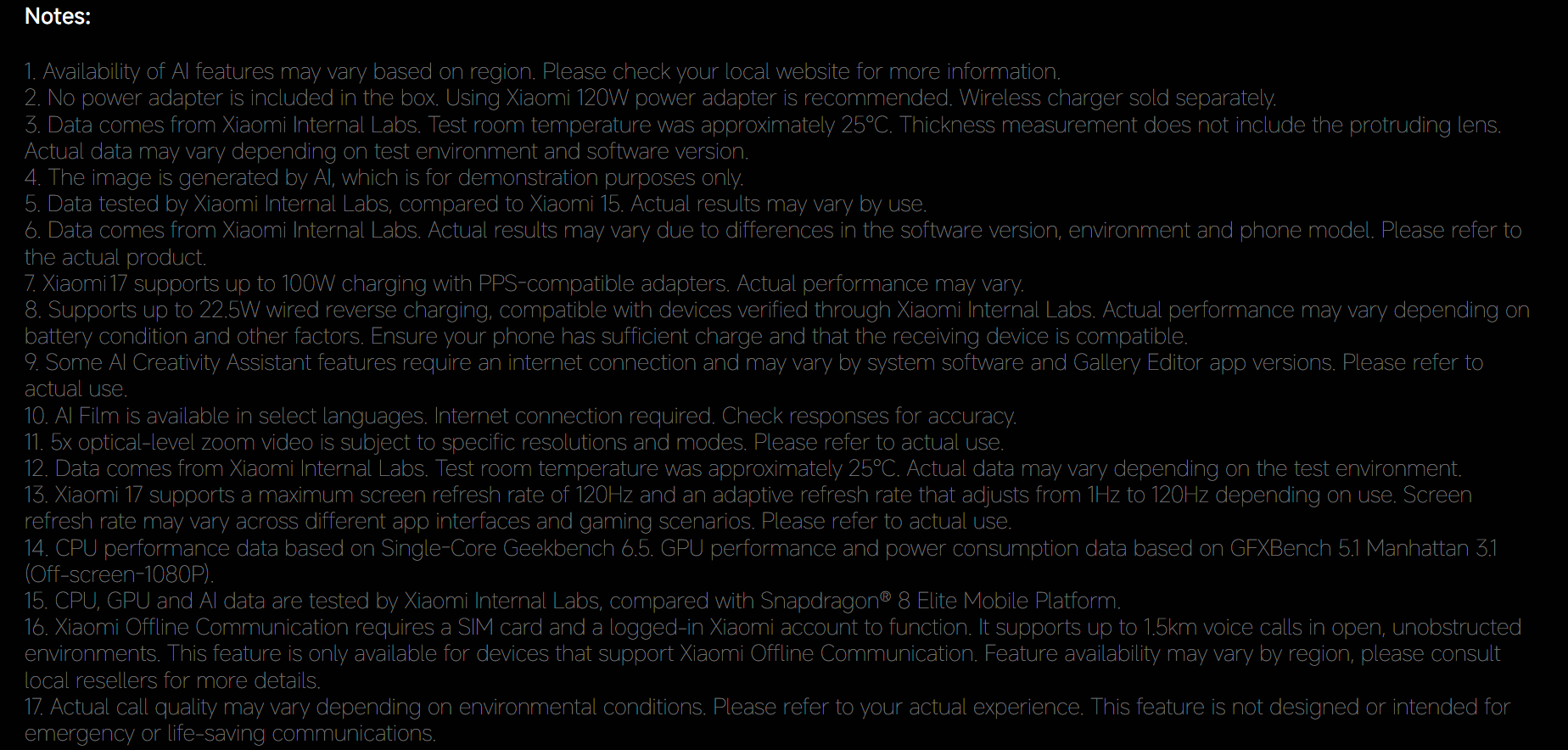Click note 6 about software version differences

pos(772,230)
